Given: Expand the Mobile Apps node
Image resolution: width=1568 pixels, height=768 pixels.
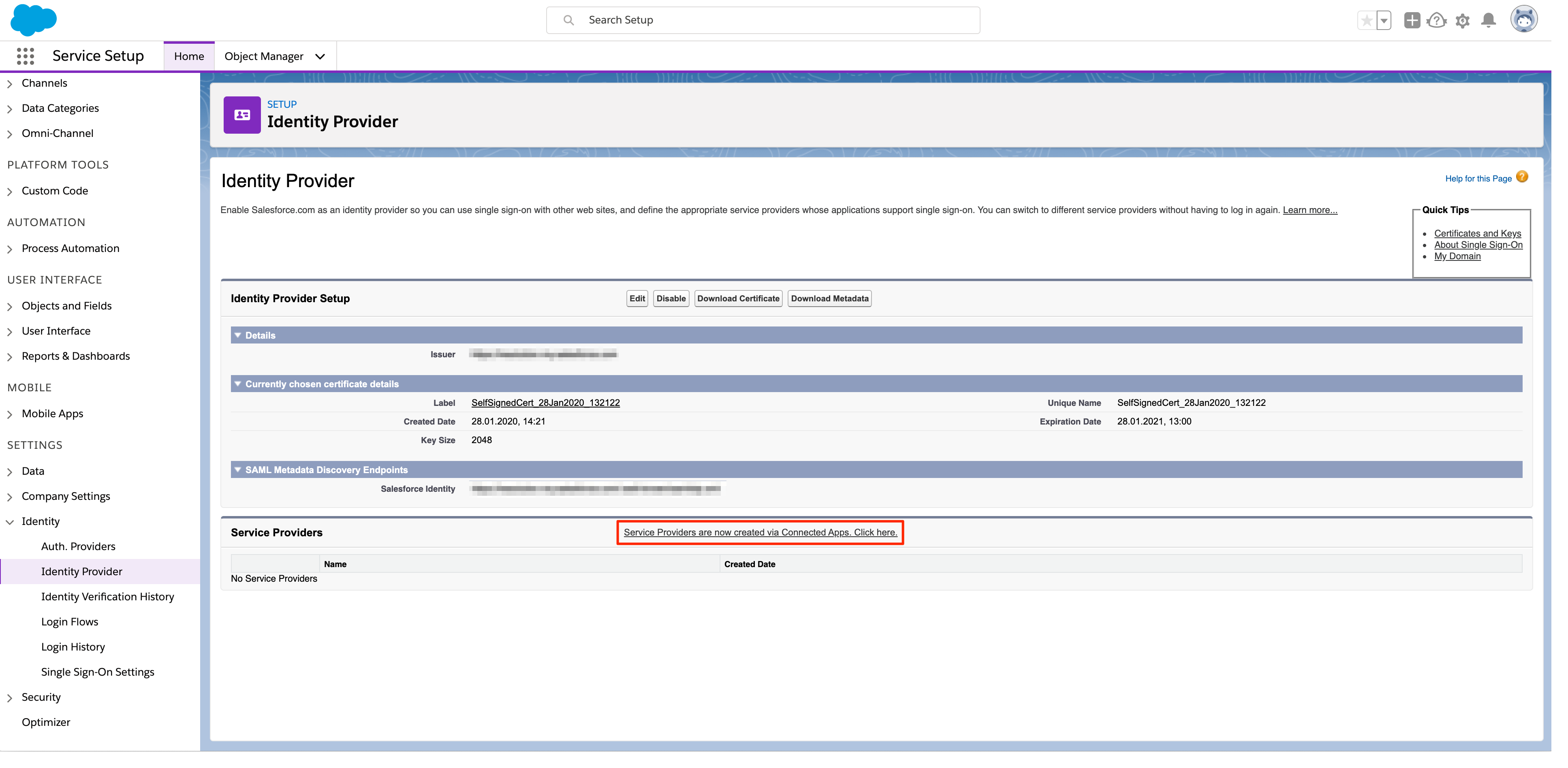Looking at the screenshot, I should (x=10, y=414).
